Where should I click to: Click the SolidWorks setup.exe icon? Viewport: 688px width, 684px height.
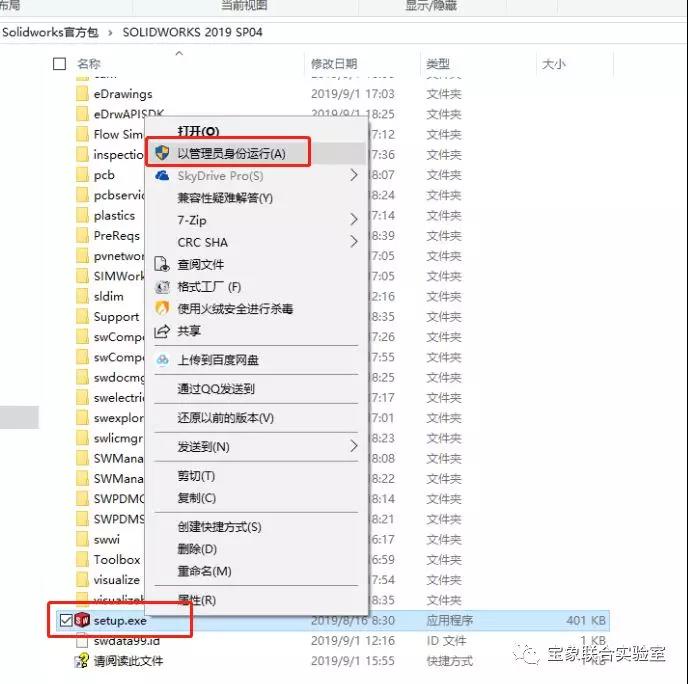tap(82, 620)
